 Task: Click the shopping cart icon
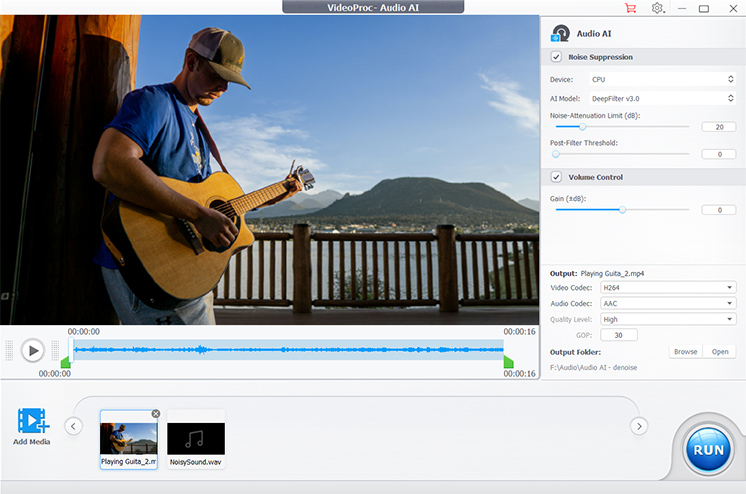point(630,8)
